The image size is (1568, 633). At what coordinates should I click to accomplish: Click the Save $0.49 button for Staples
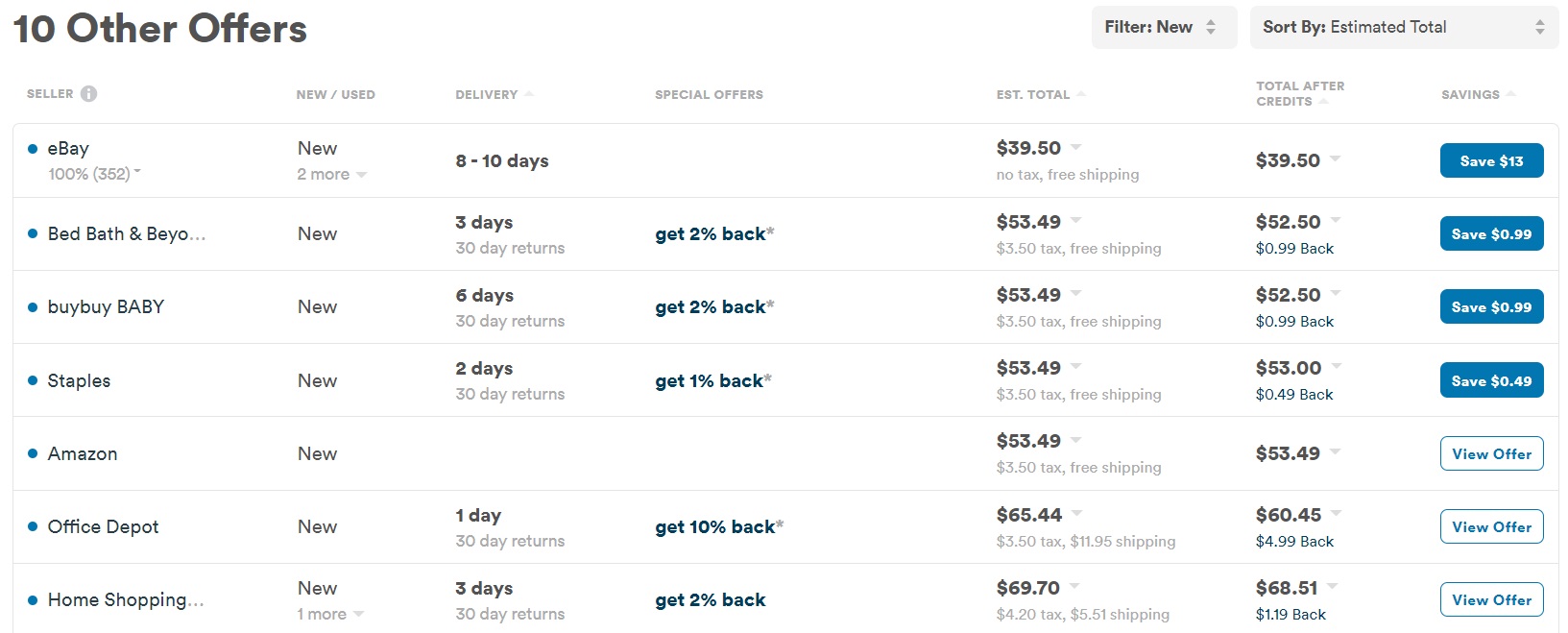pyautogui.click(x=1491, y=379)
